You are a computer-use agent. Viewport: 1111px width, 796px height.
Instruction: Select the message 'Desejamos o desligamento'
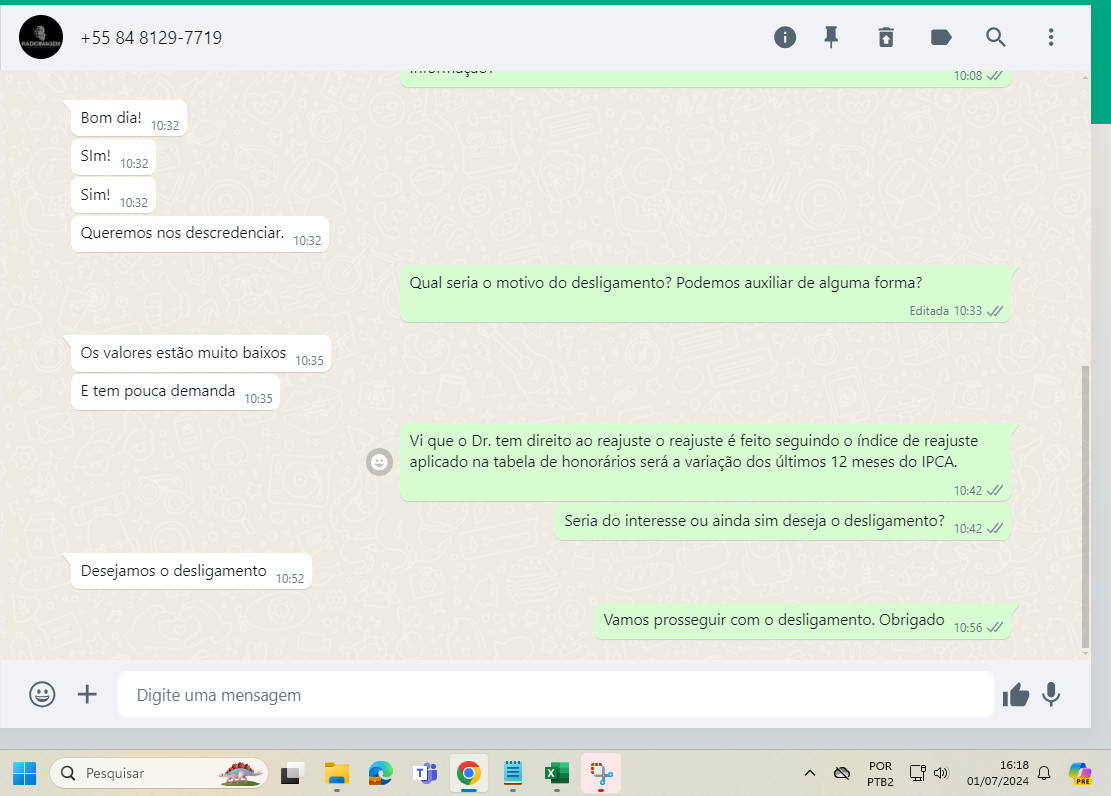[x=191, y=571]
